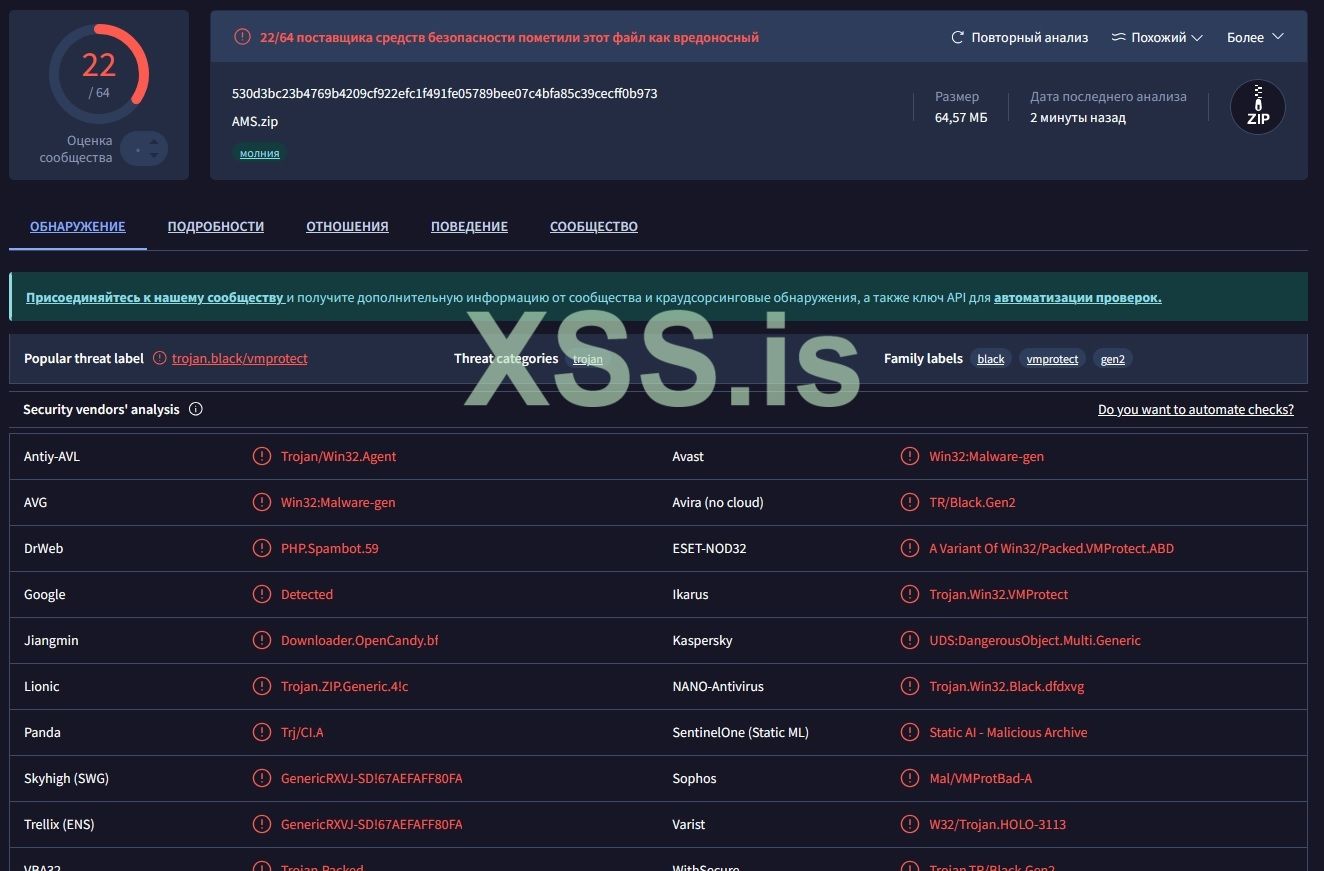The image size is (1324, 871).
Task: Click the warning icon in Skyhigh (SWG) row
Action: [262, 778]
